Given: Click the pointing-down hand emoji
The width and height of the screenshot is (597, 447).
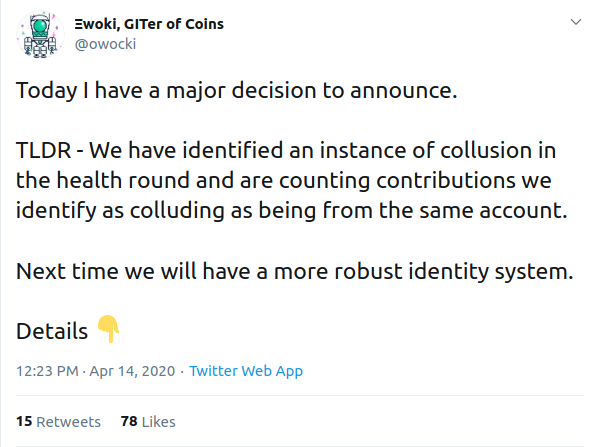Looking at the screenshot, I should [x=109, y=329].
